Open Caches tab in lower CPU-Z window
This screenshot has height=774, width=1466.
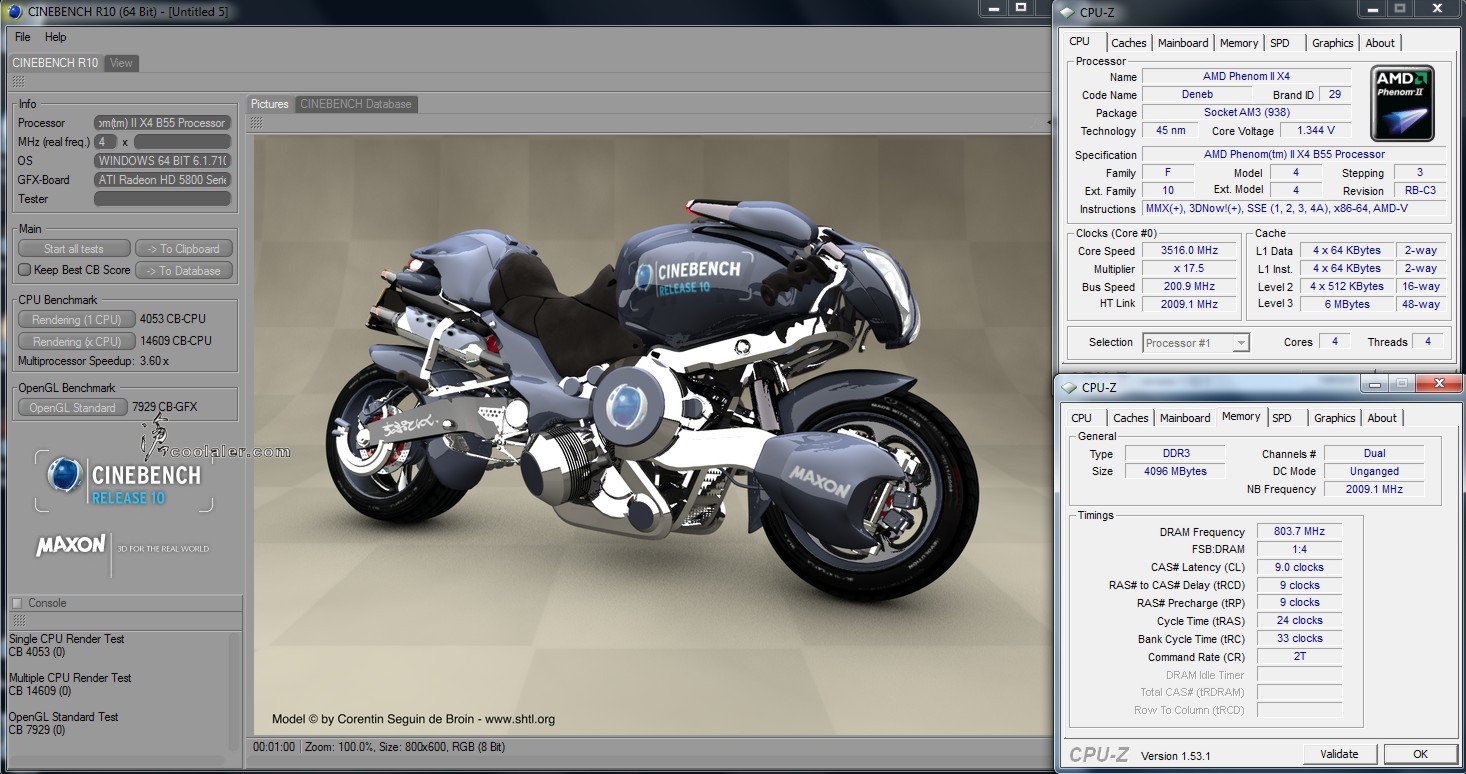(1131, 418)
